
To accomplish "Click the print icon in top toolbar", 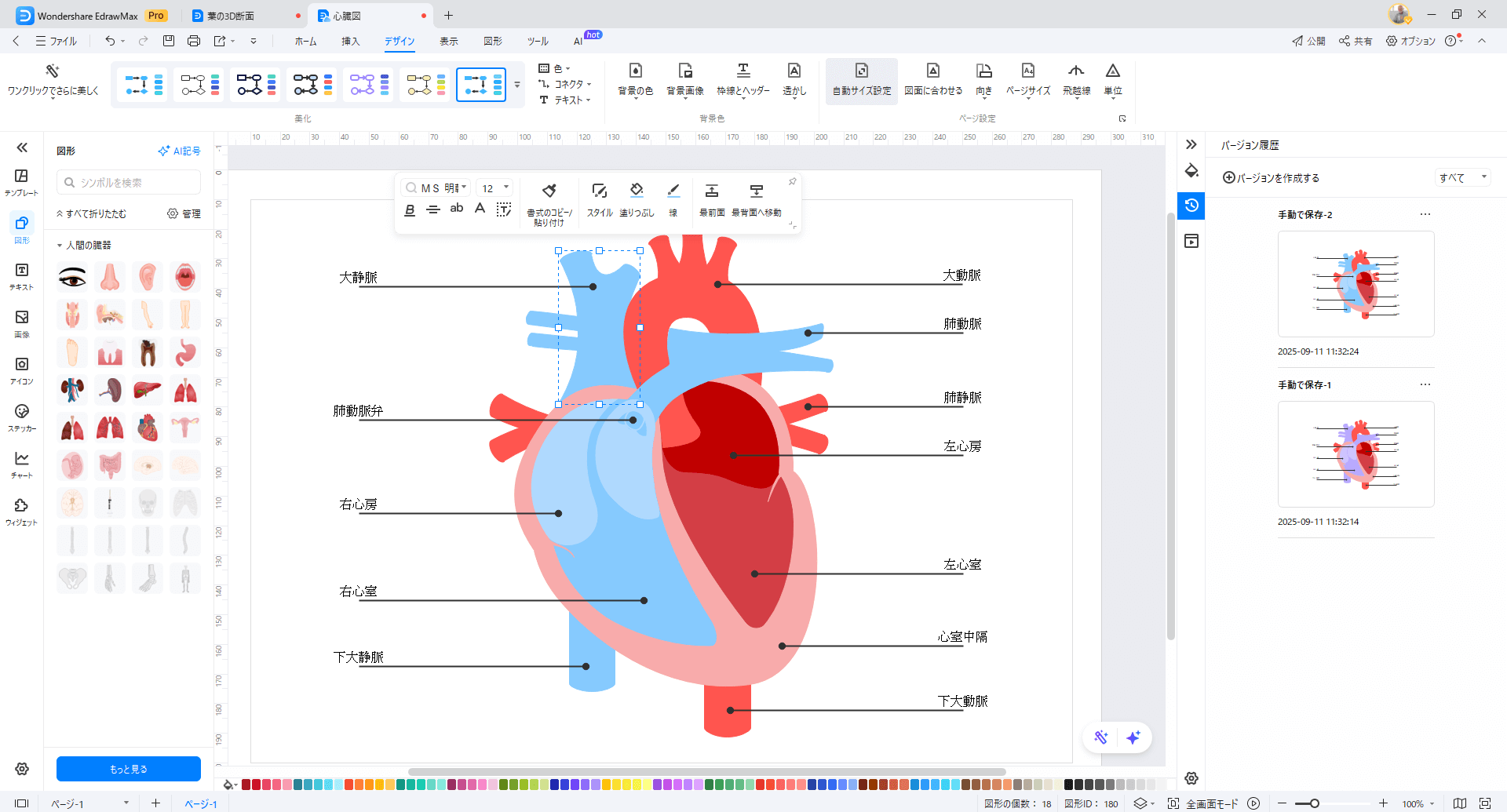I will 194,41.
